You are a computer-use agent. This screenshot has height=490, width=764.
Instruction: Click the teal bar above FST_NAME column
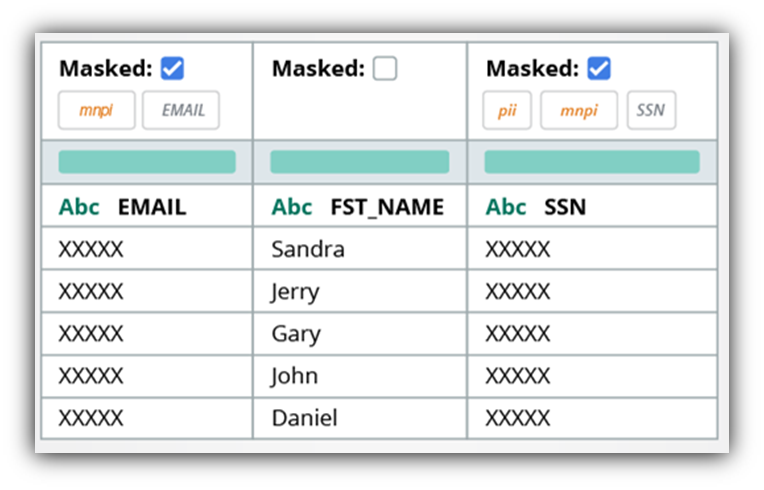360,162
